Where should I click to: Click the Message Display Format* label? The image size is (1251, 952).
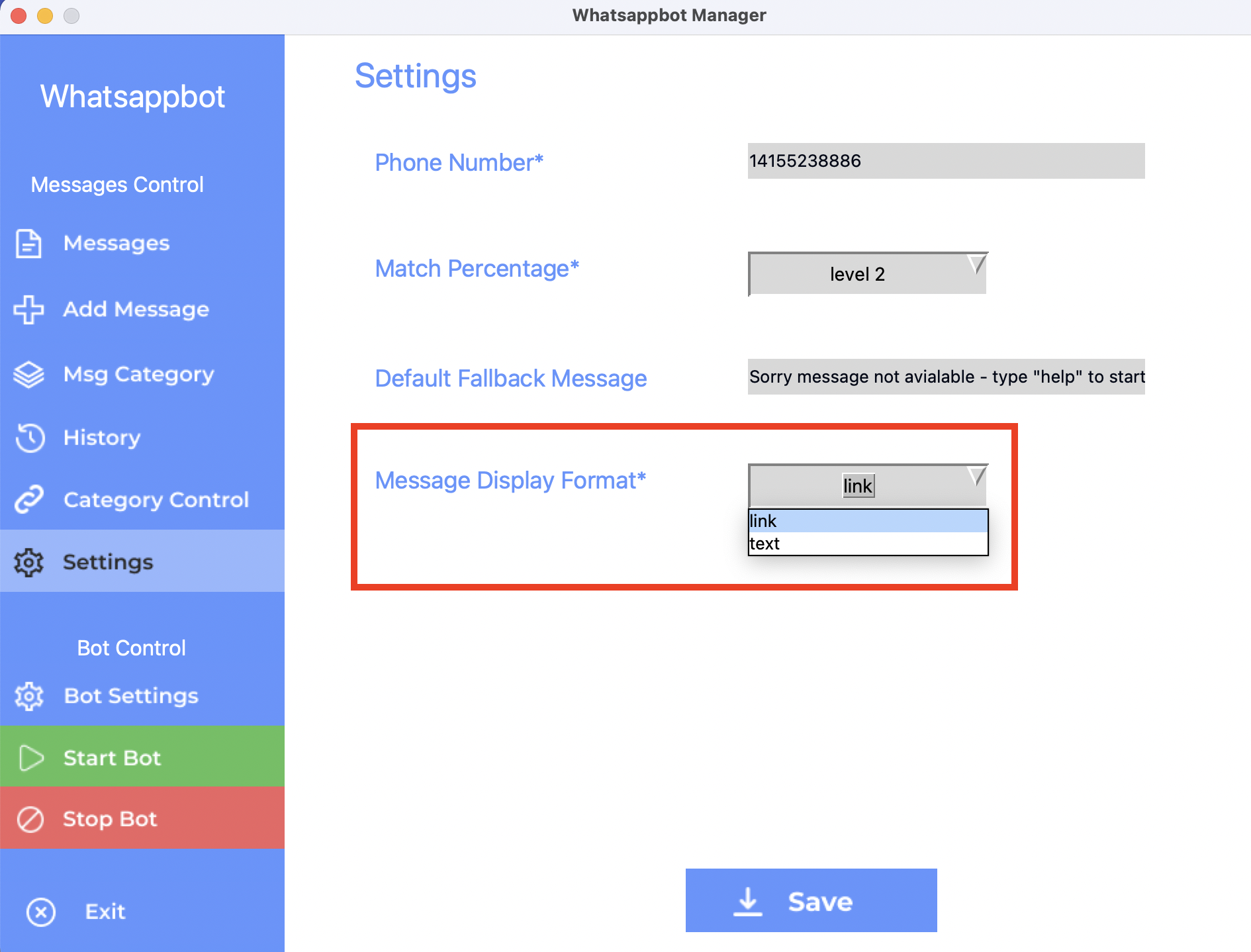pos(510,481)
